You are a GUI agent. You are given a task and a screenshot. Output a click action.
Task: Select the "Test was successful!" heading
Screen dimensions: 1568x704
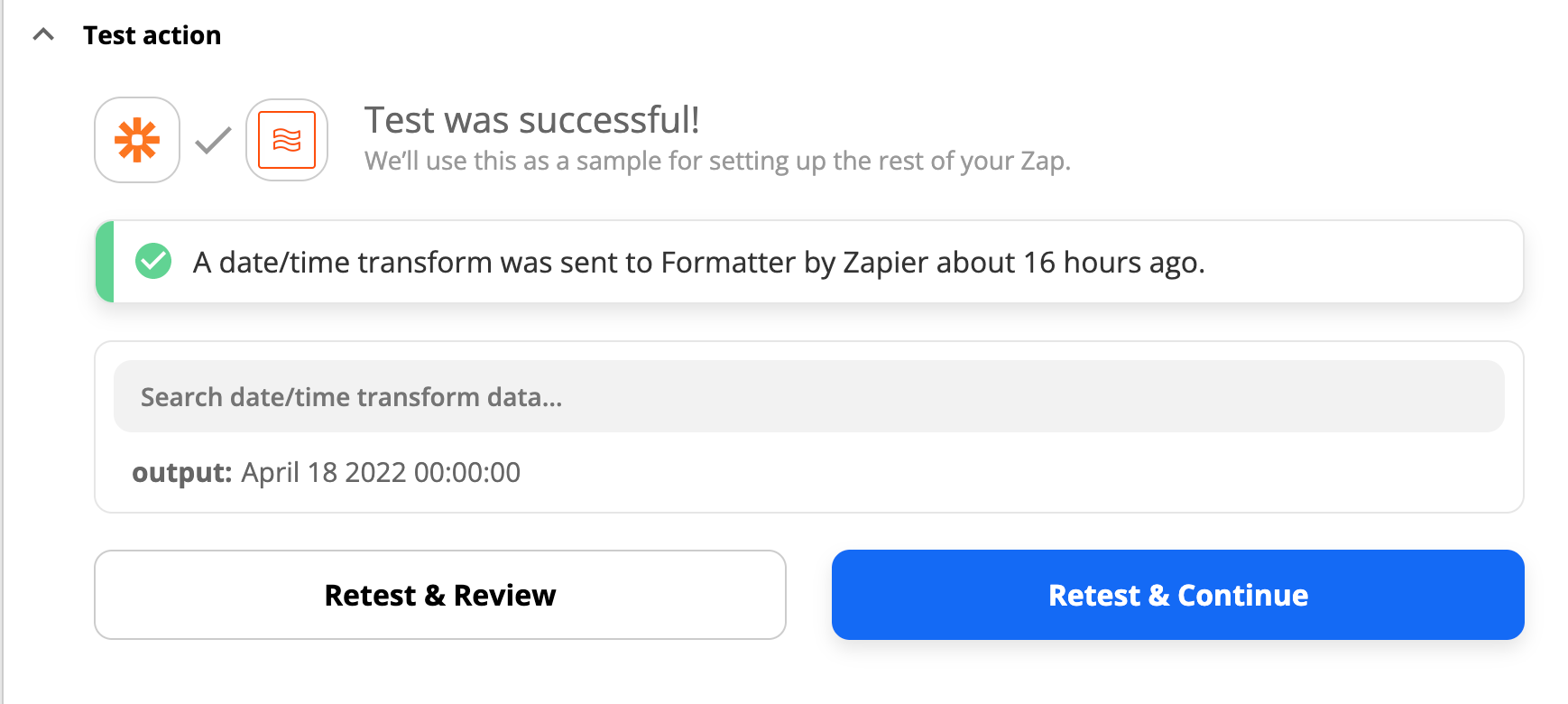pyautogui.click(x=532, y=120)
